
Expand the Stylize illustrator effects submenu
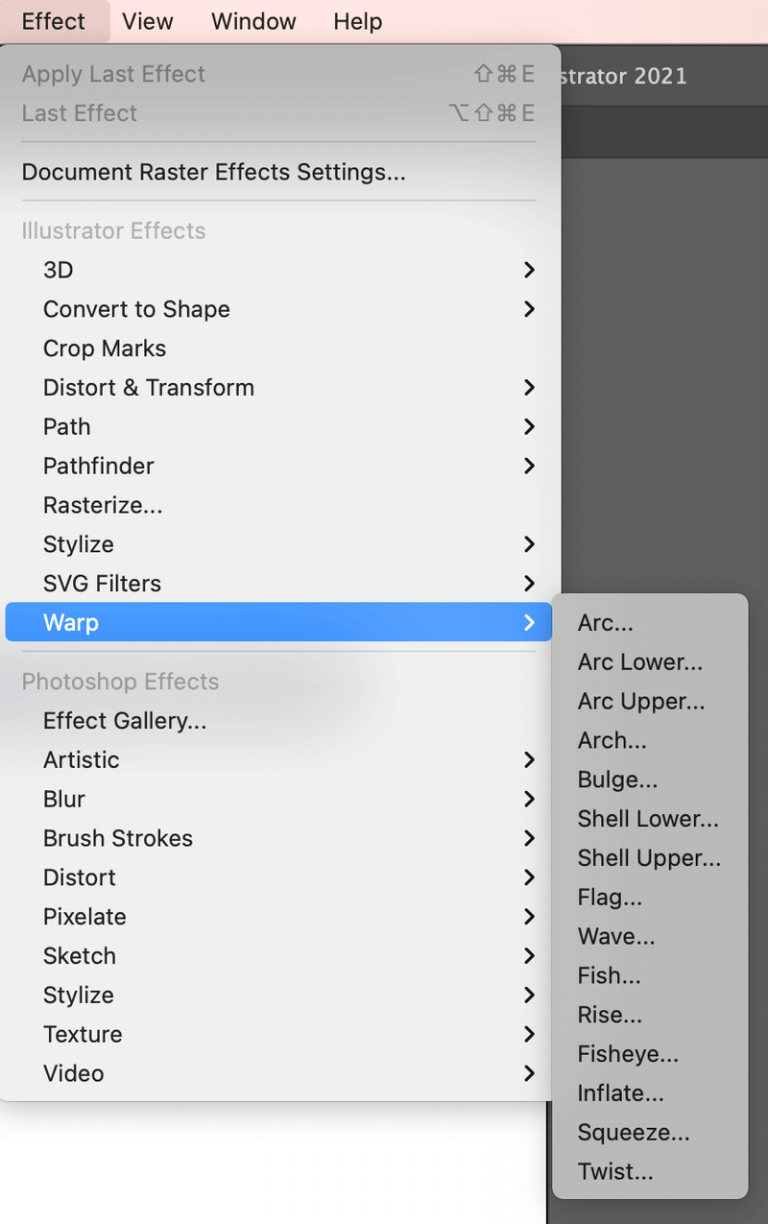78,544
